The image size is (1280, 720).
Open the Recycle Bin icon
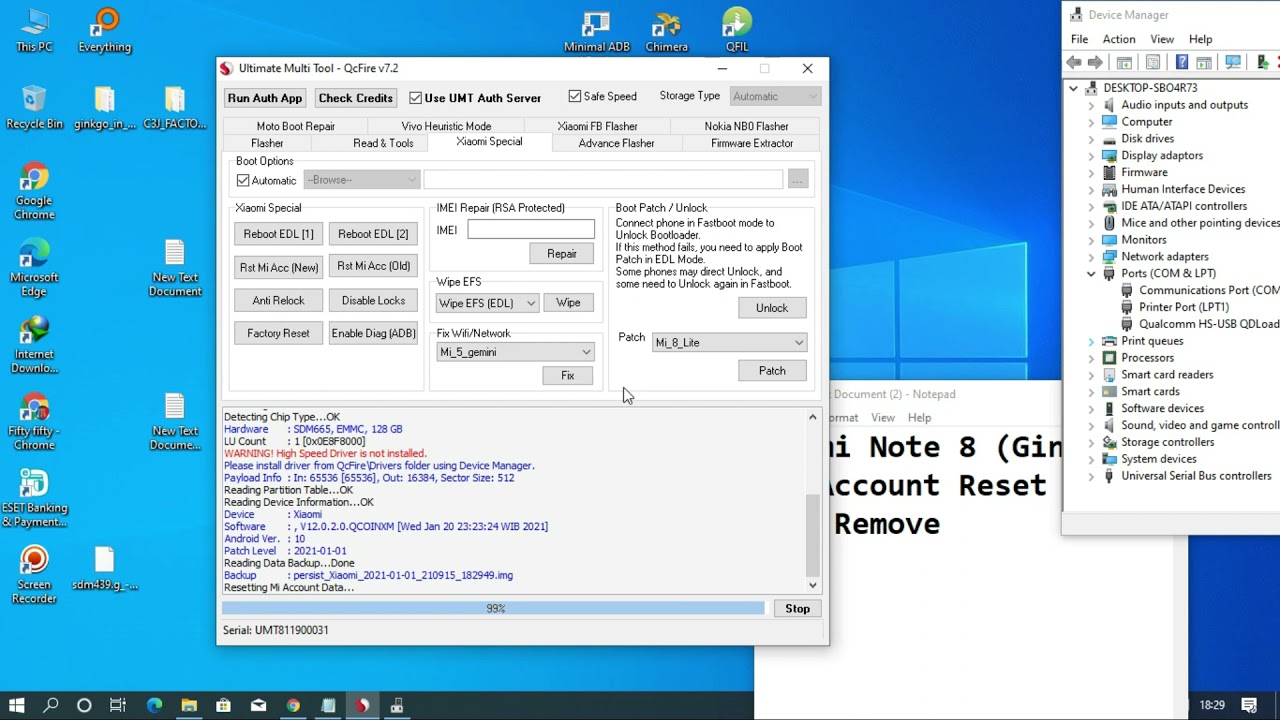(x=34, y=107)
